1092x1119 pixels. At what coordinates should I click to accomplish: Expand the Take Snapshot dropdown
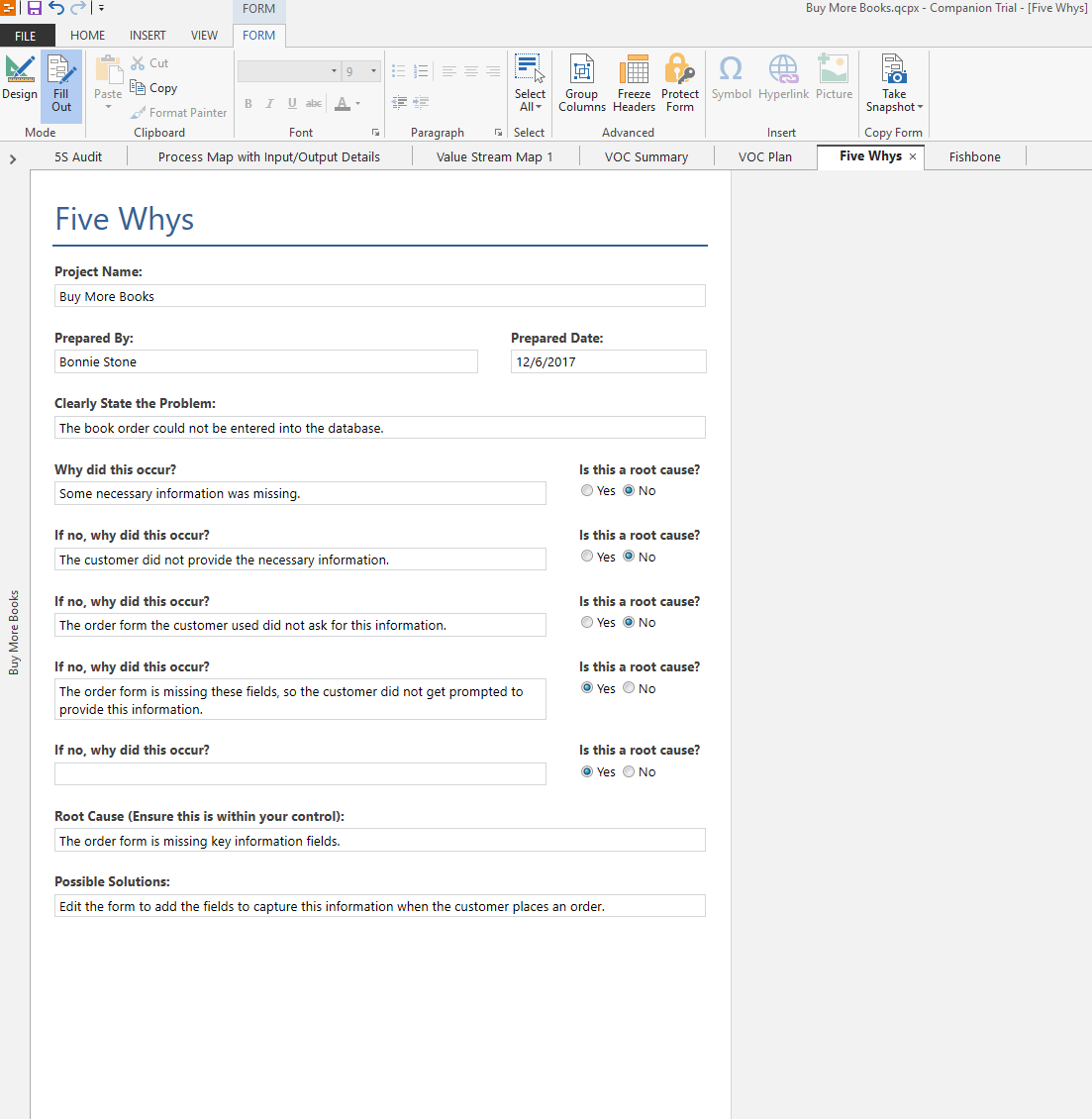click(x=894, y=107)
